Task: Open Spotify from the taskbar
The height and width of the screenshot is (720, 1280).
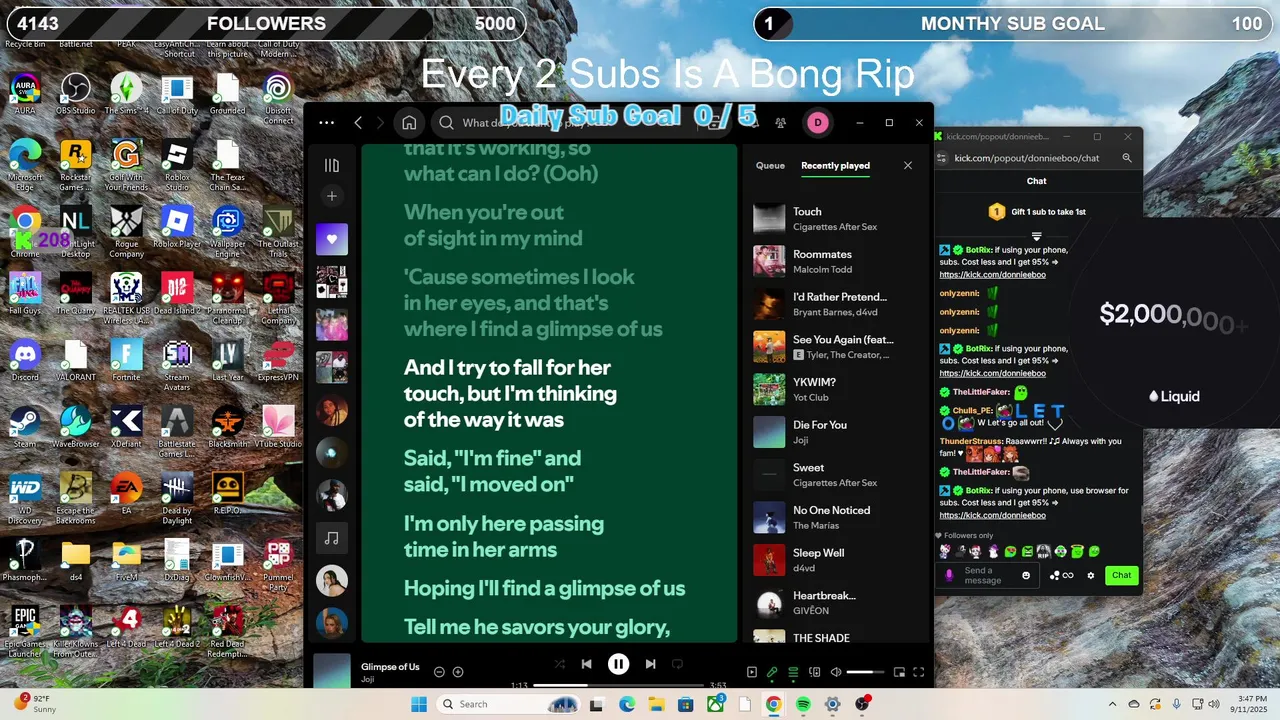Action: (803, 704)
